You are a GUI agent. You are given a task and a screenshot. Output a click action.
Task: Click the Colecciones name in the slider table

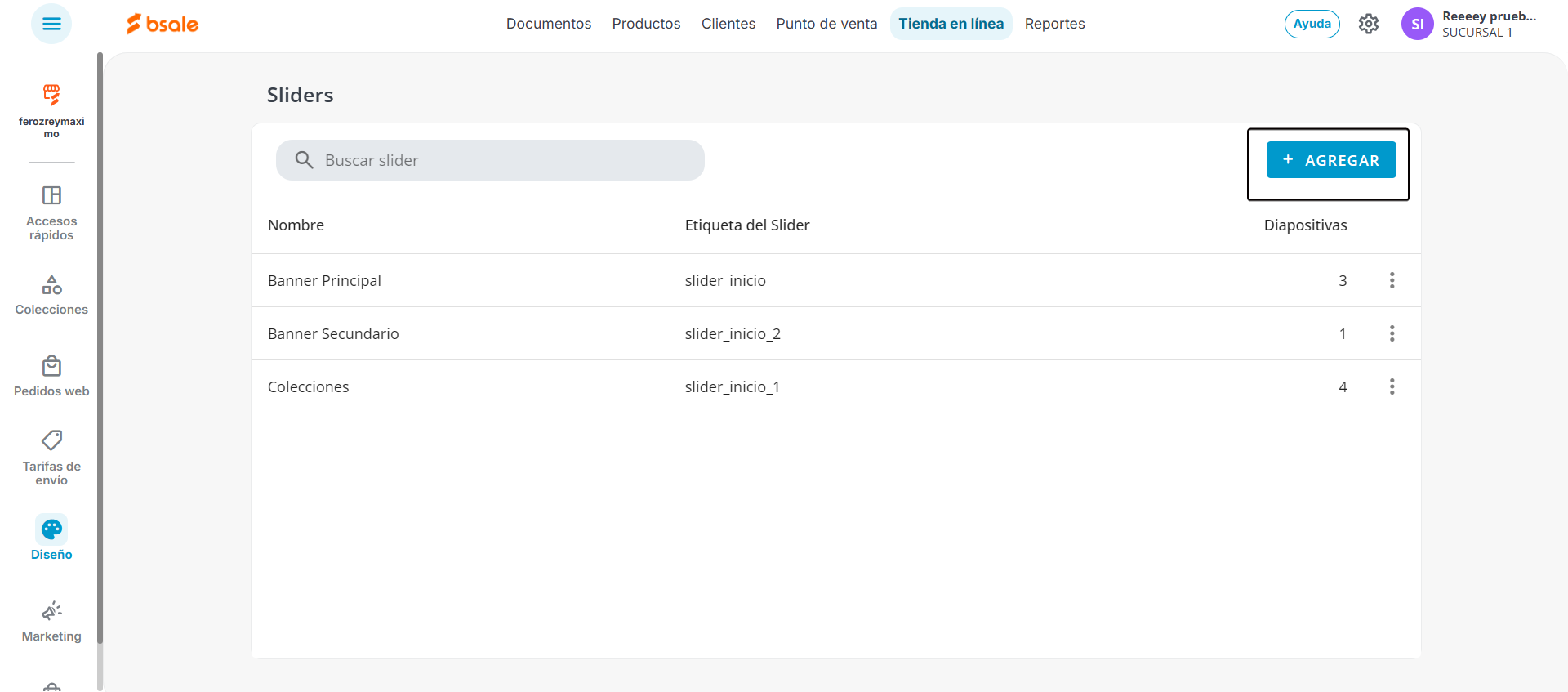[308, 386]
